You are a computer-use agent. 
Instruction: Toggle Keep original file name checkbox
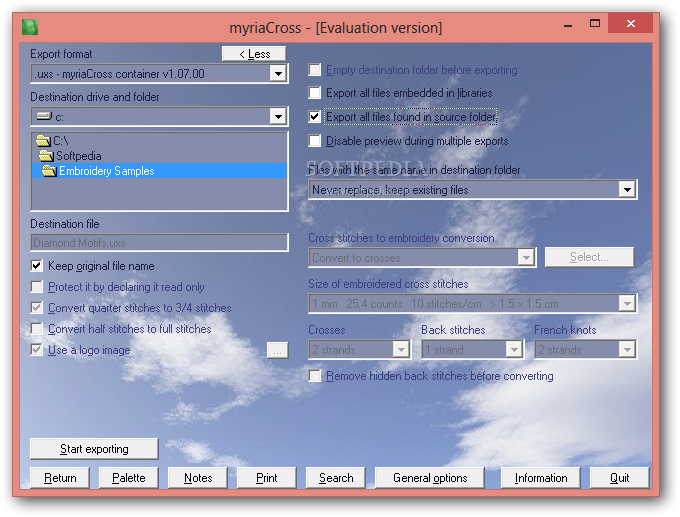(37, 265)
